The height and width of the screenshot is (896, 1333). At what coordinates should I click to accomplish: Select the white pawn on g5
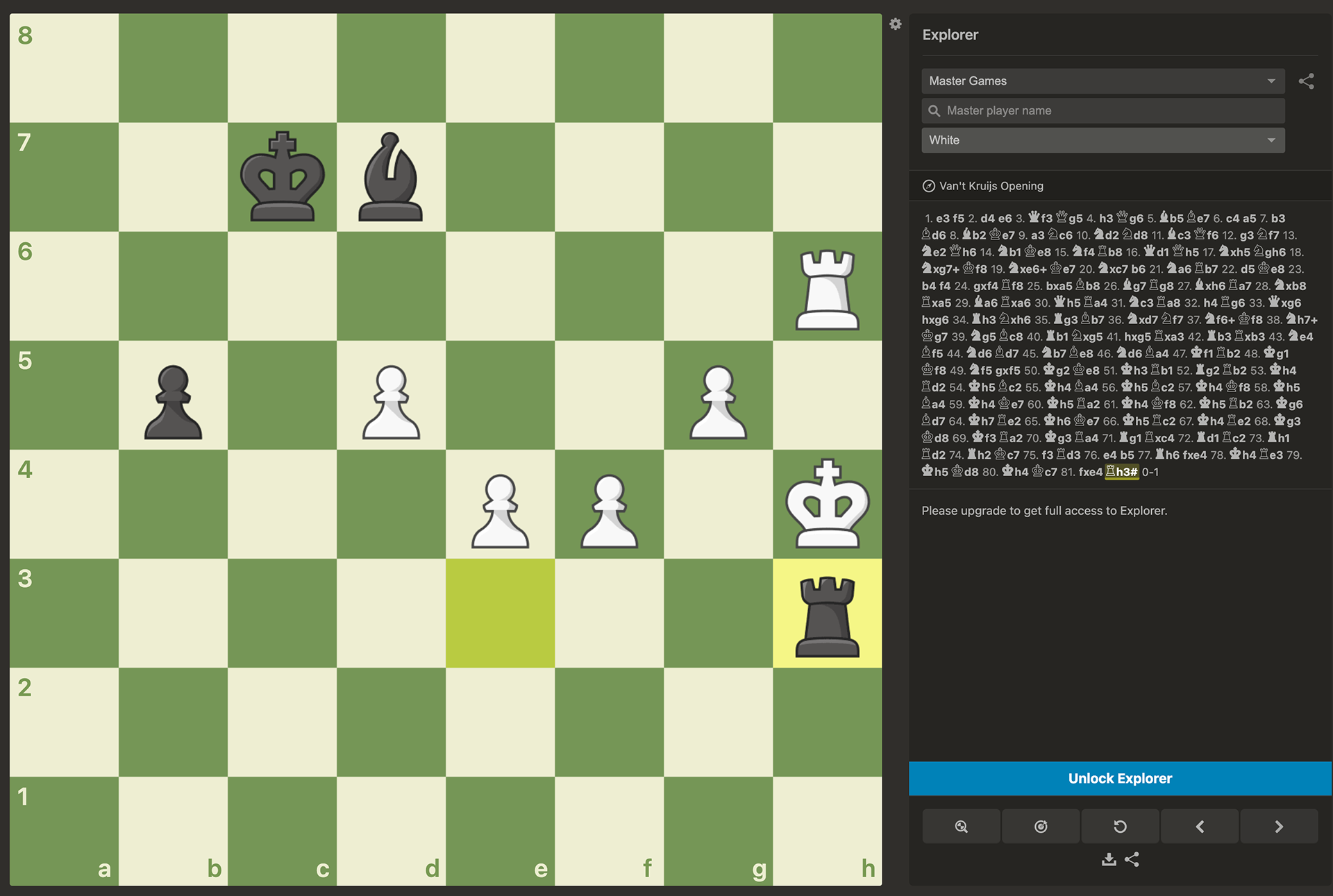click(x=718, y=403)
